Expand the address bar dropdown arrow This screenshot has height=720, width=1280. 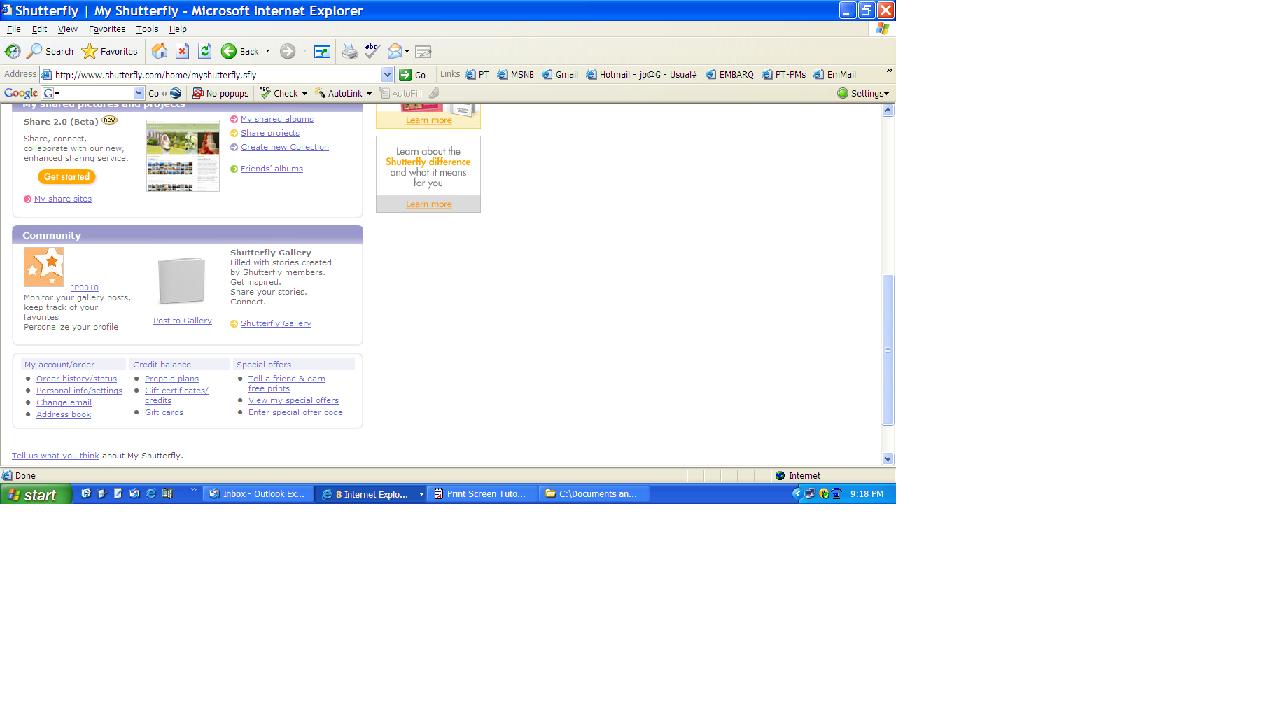[387, 74]
